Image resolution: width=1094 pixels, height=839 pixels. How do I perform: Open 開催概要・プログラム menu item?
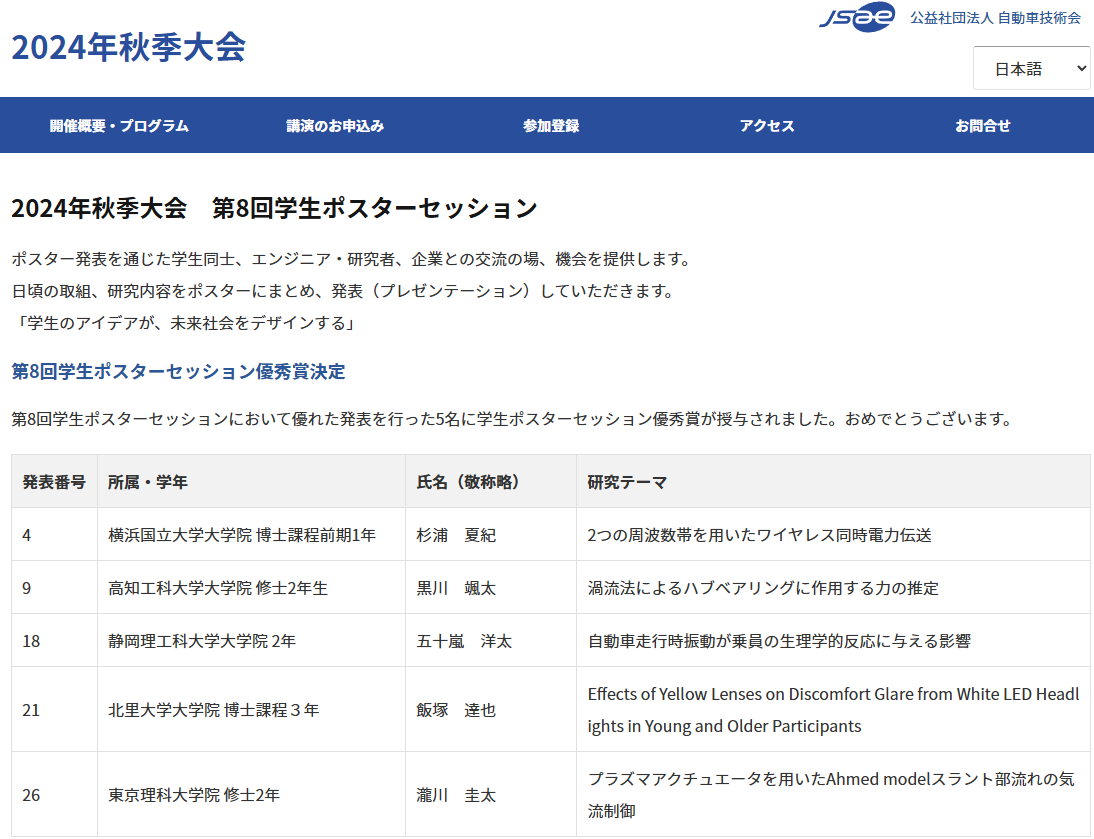(x=119, y=126)
